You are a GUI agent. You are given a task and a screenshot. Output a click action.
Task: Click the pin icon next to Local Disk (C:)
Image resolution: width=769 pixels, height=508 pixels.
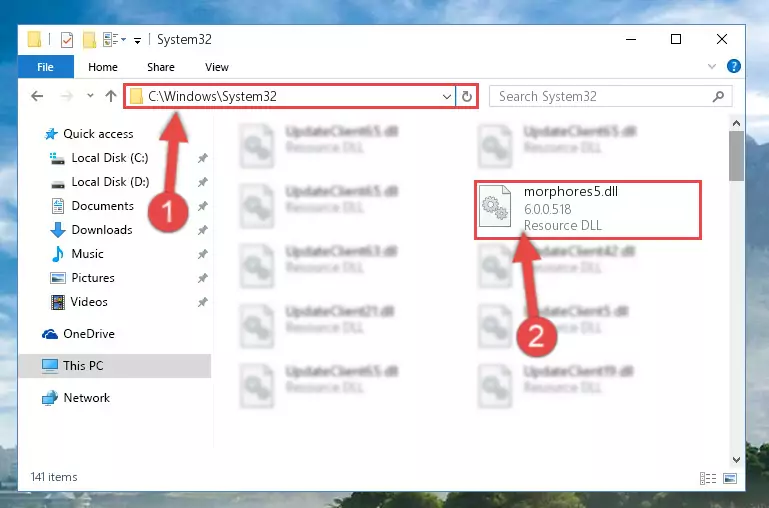(x=202, y=158)
